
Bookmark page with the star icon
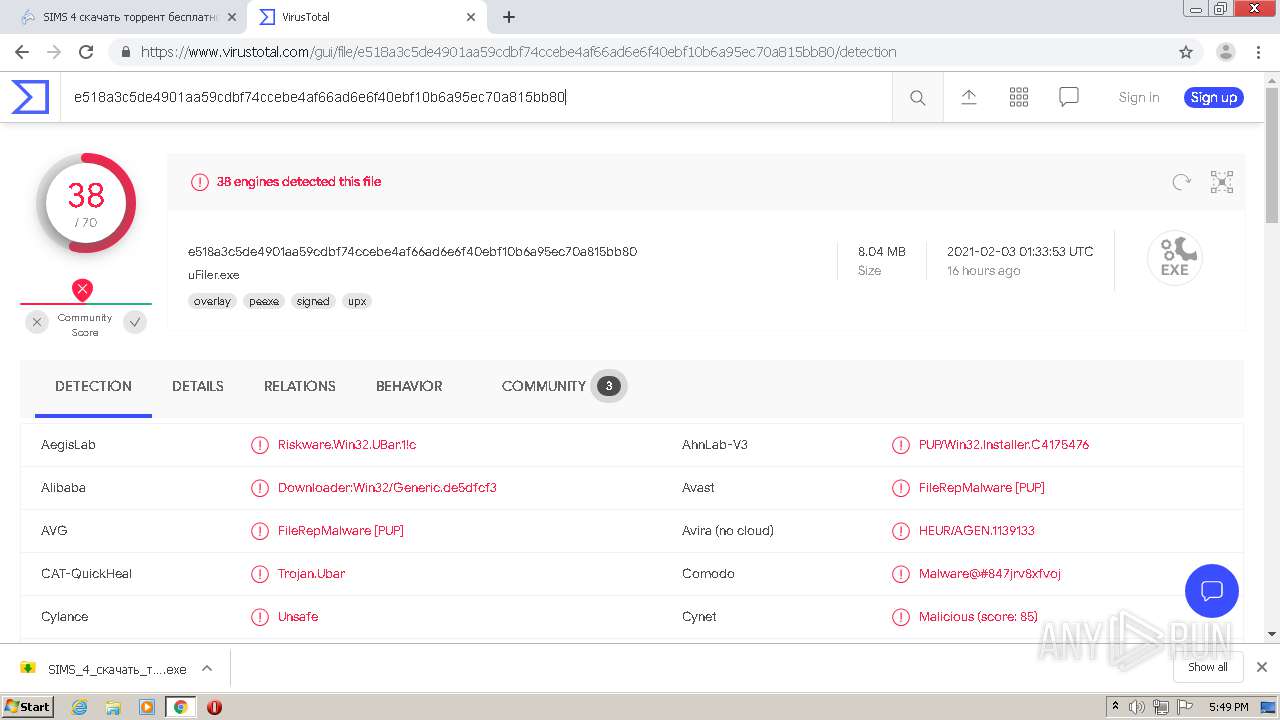(x=1186, y=52)
